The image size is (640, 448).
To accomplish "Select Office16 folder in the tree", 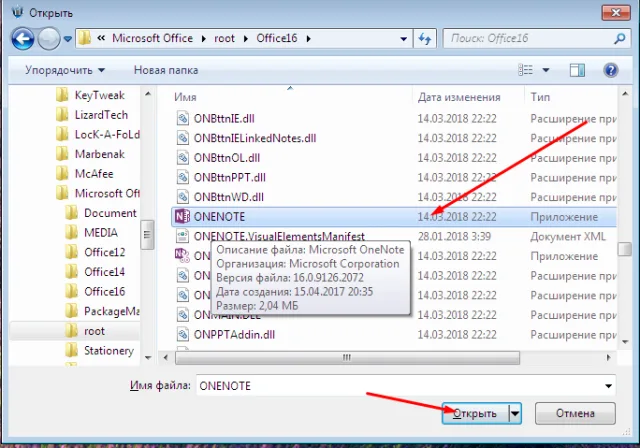I will pos(95,291).
